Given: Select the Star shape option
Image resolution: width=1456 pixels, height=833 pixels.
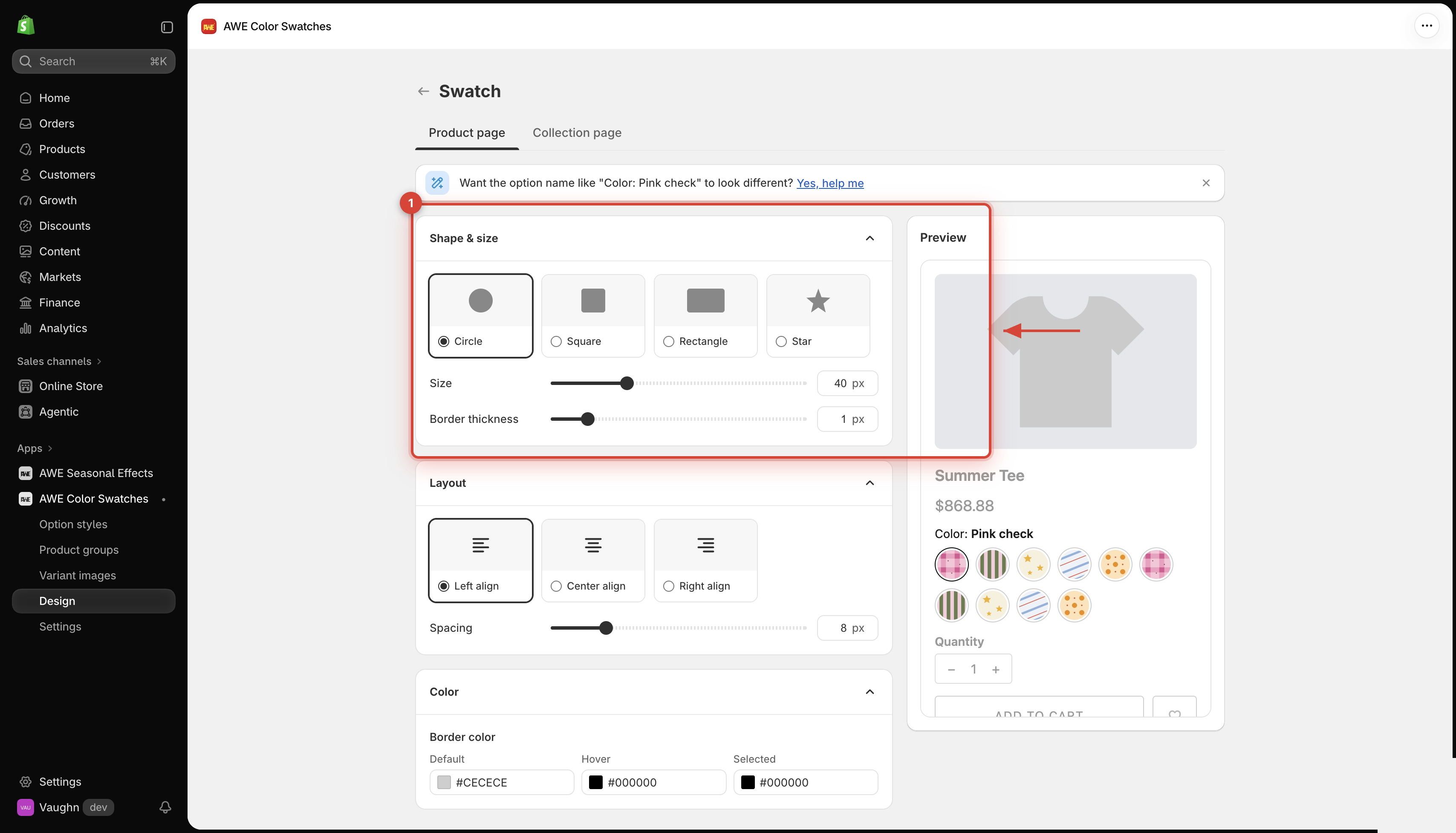Looking at the screenshot, I should tap(818, 316).
